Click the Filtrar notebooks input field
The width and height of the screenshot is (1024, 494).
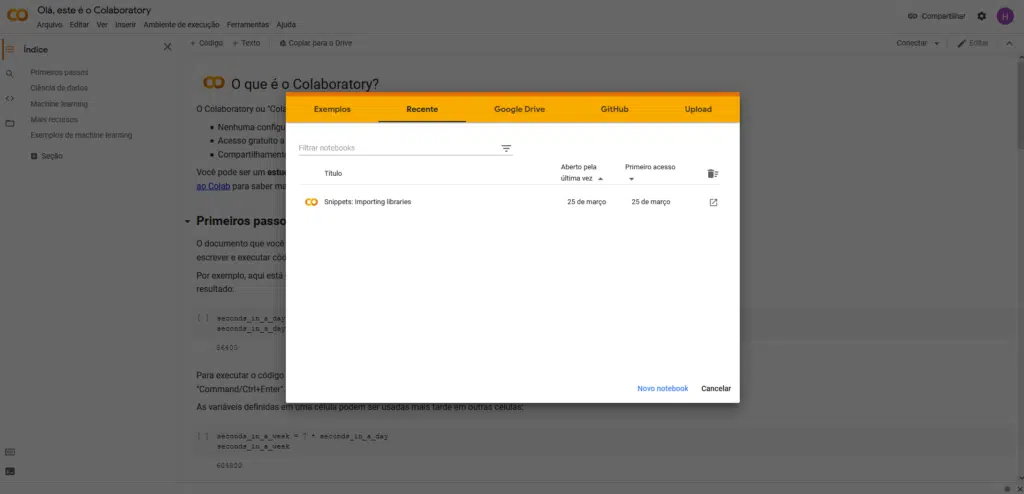click(396, 148)
